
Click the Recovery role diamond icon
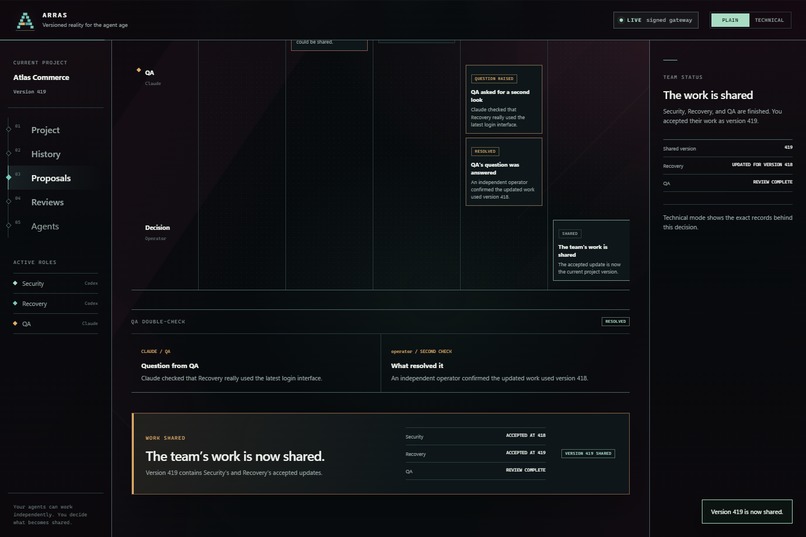(x=15, y=303)
